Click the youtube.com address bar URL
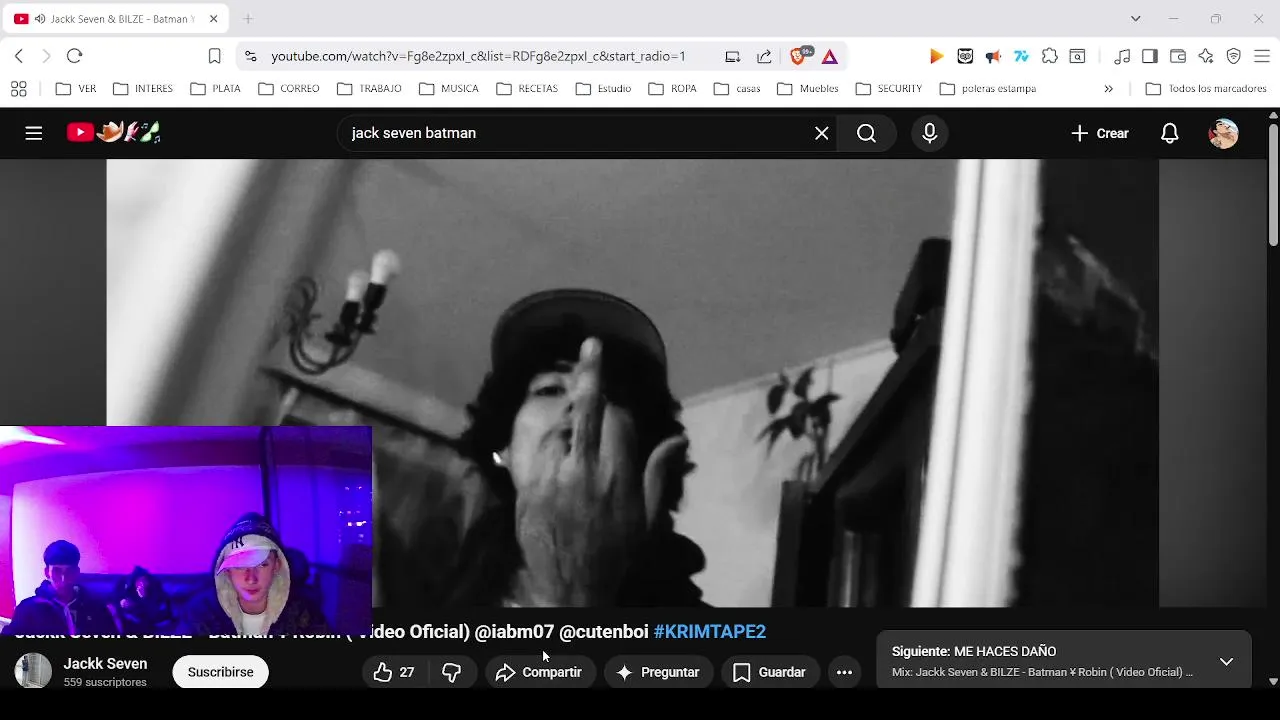This screenshot has width=1280, height=720. click(x=478, y=56)
